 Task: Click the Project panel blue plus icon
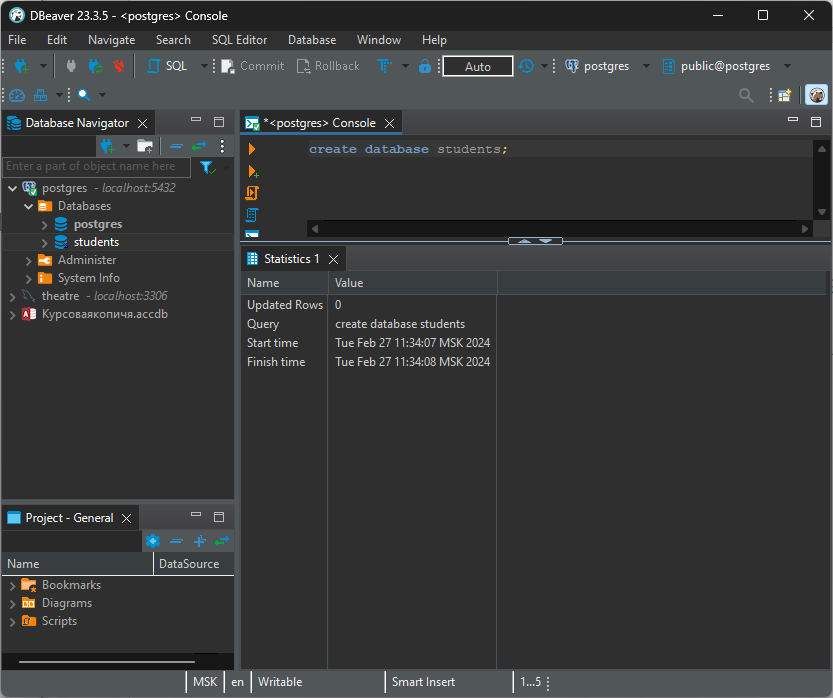200,541
